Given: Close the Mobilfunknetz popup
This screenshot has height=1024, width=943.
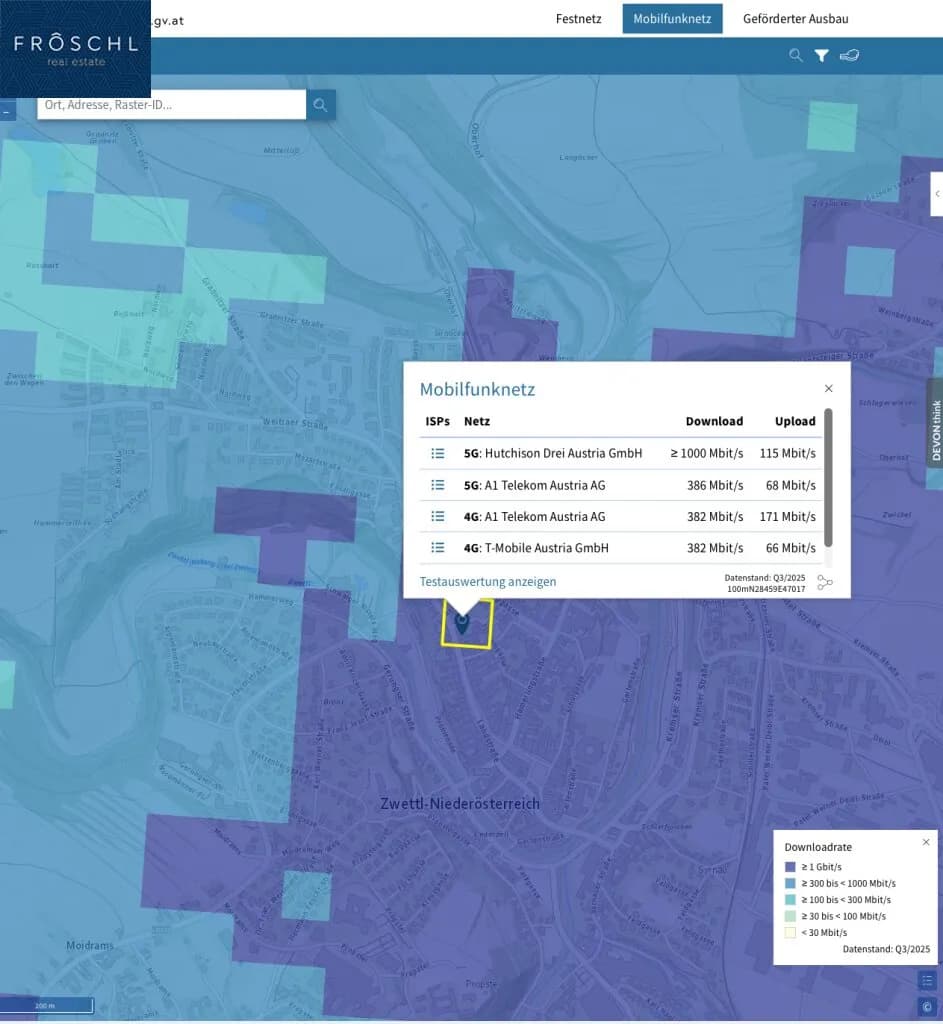Looking at the screenshot, I should click(x=829, y=389).
